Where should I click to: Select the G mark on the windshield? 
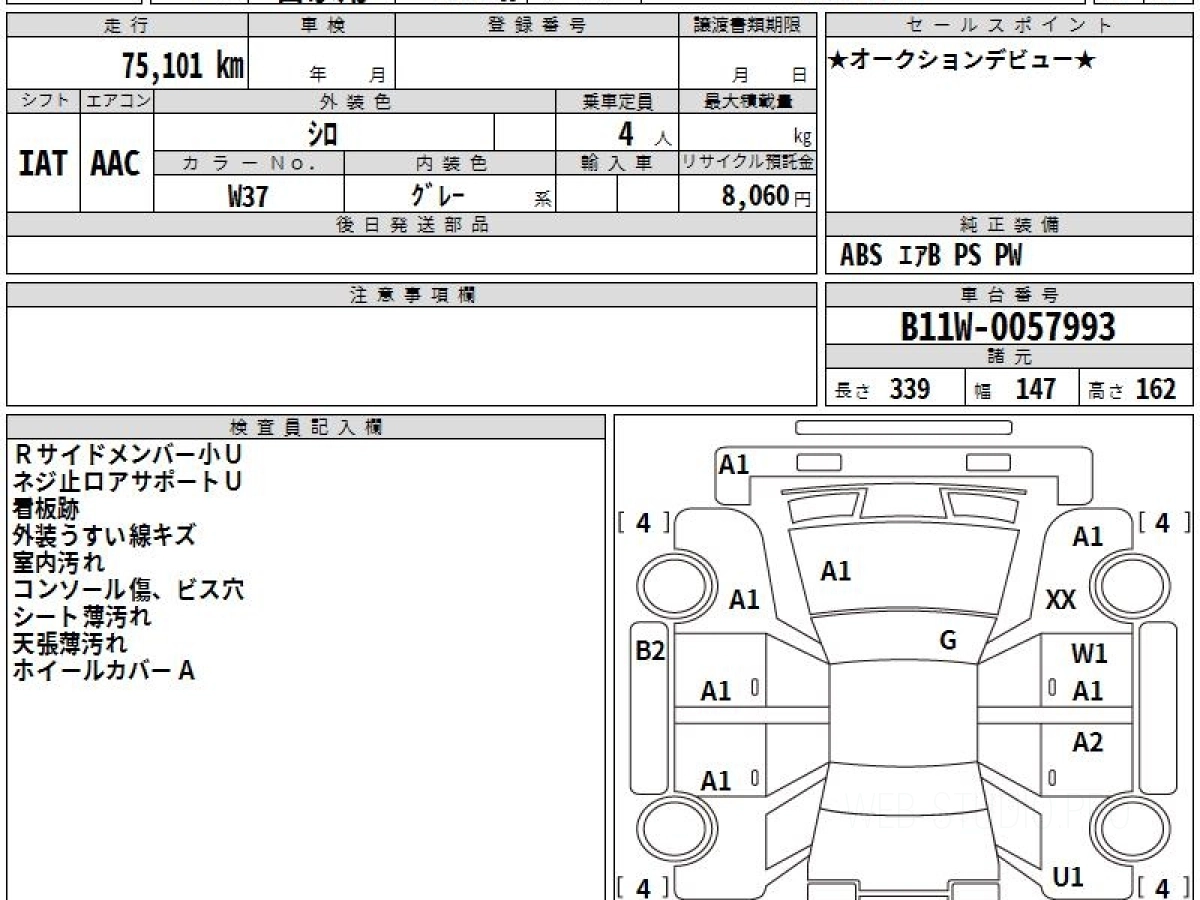(948, 641)
